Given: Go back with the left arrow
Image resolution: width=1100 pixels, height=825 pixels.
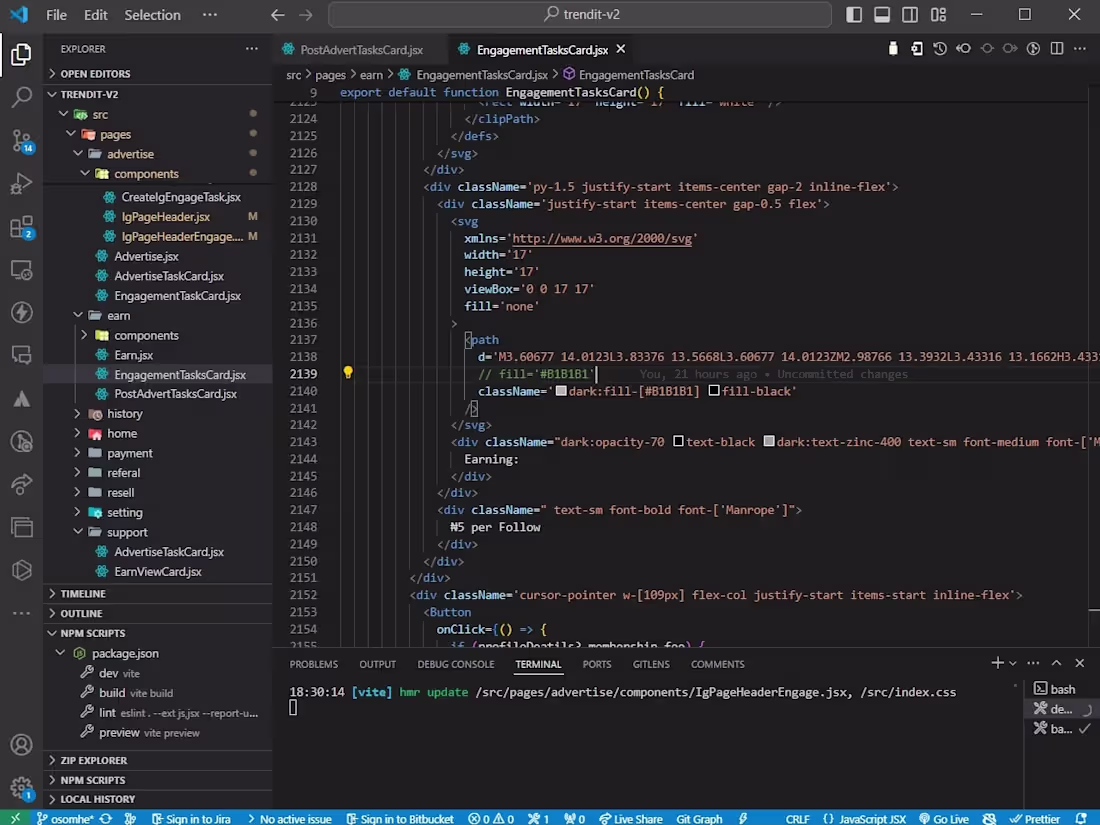Looking at the screenshot, I should 278,15.
